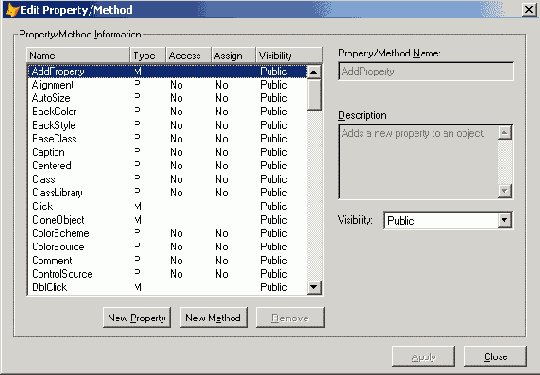Select the BackStyle property row
The width and height of the screenshot is (540, 375).
(x=167, y=125)
